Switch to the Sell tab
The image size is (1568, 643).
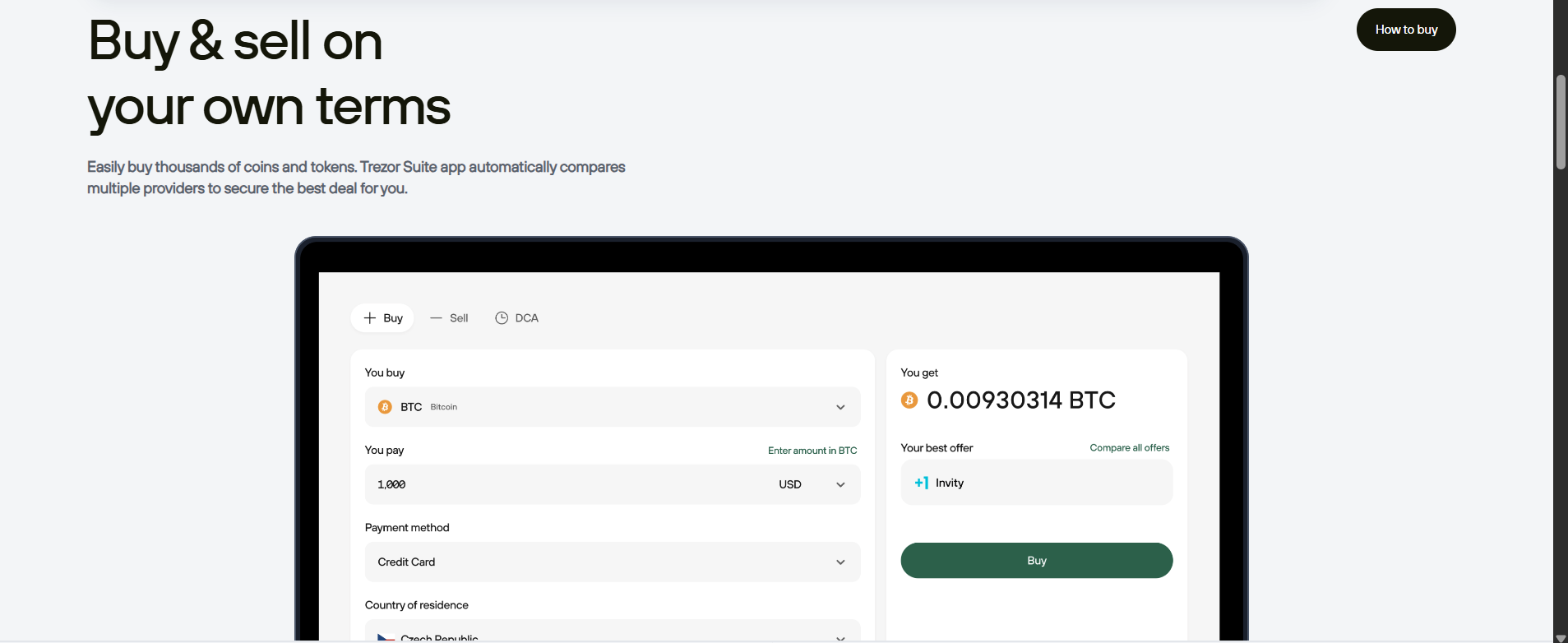coord(449,318)
